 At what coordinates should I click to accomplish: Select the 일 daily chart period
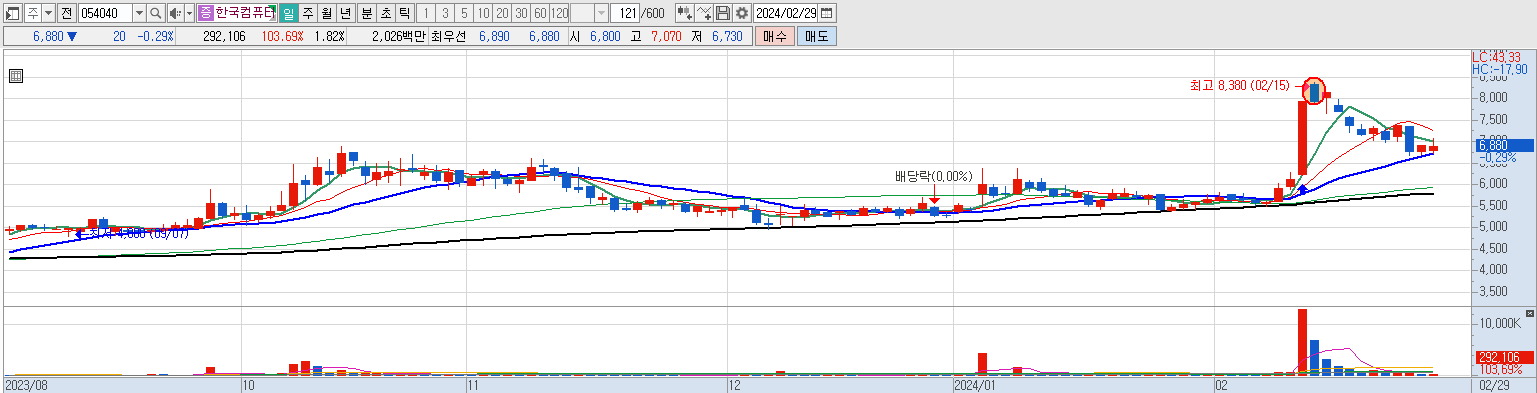click(288, 14)
